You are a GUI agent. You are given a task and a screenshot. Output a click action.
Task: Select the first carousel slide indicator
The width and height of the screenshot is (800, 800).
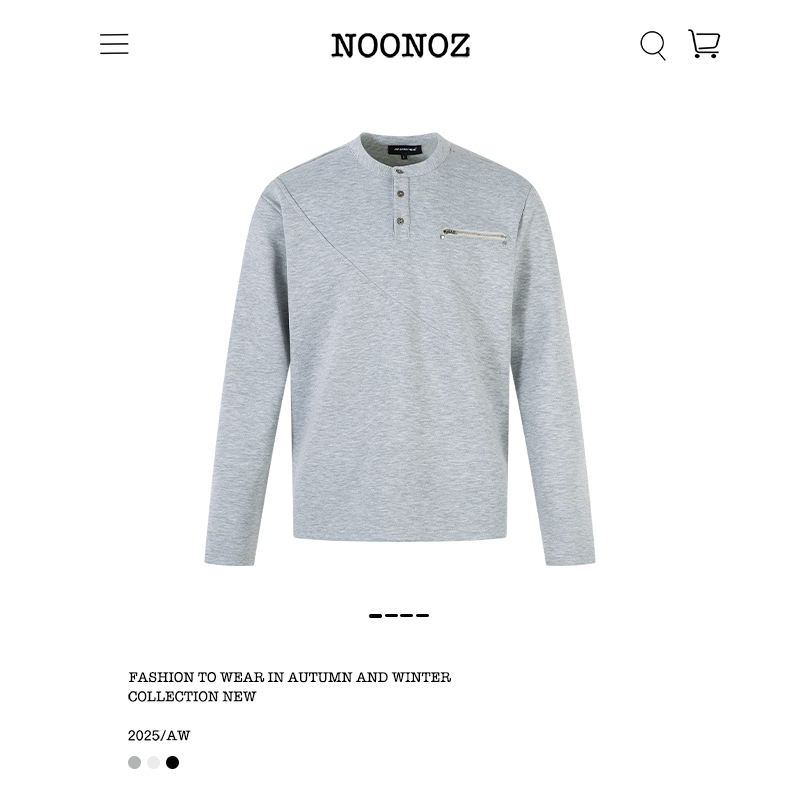pyautogui.click(x=376, y=616)
